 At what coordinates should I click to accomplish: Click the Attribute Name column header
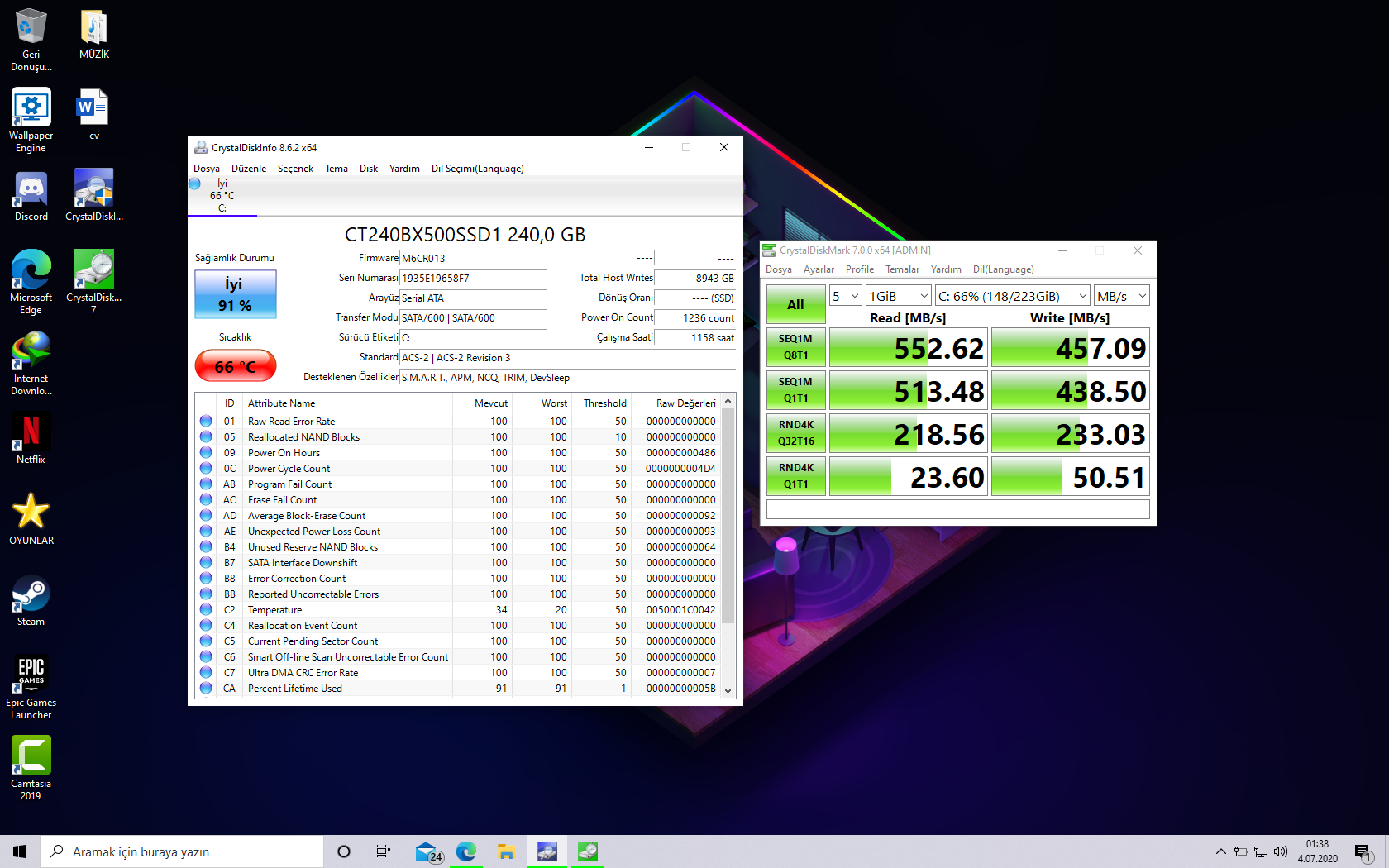click(x=347, y=403)
